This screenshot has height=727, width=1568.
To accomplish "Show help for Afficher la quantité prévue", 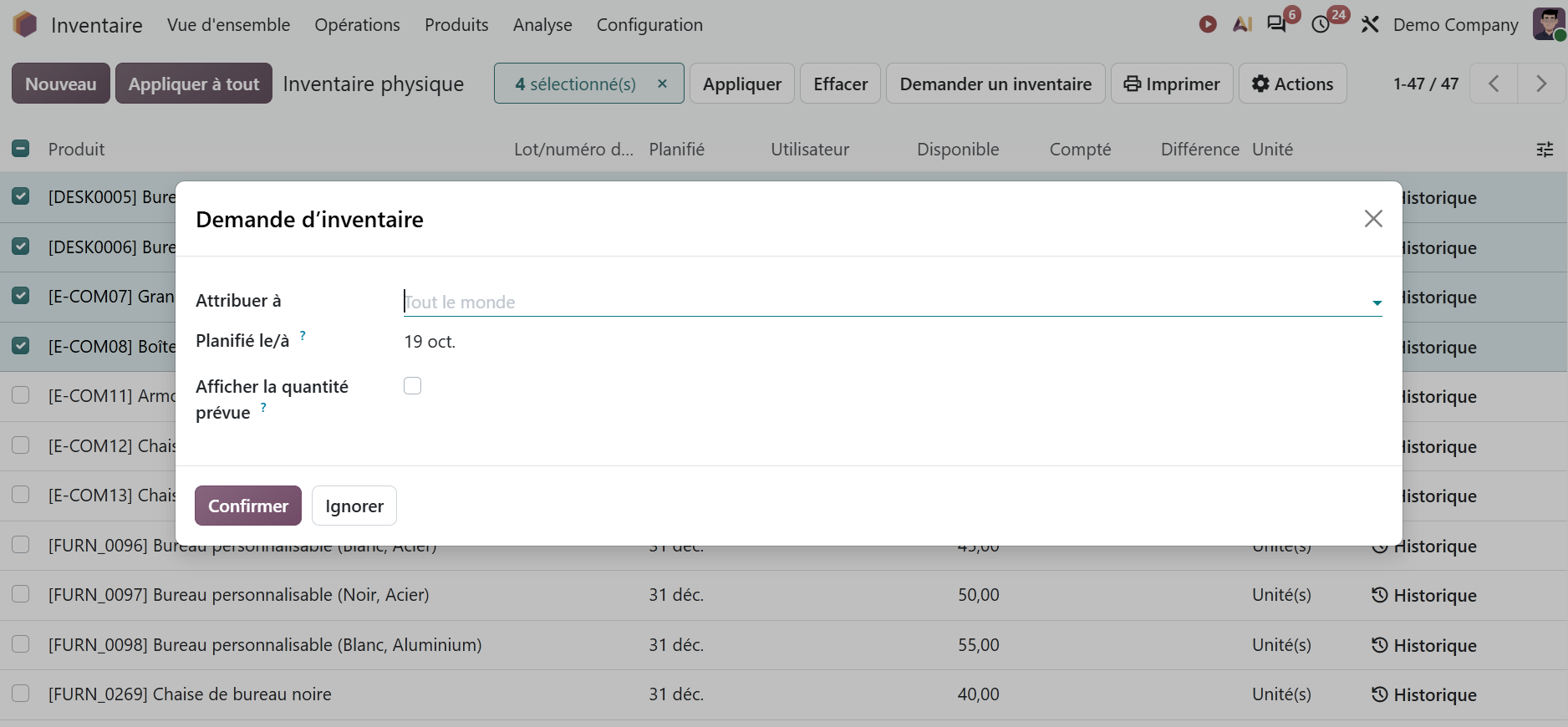I will pyautogui.click(x=263, y=408).
